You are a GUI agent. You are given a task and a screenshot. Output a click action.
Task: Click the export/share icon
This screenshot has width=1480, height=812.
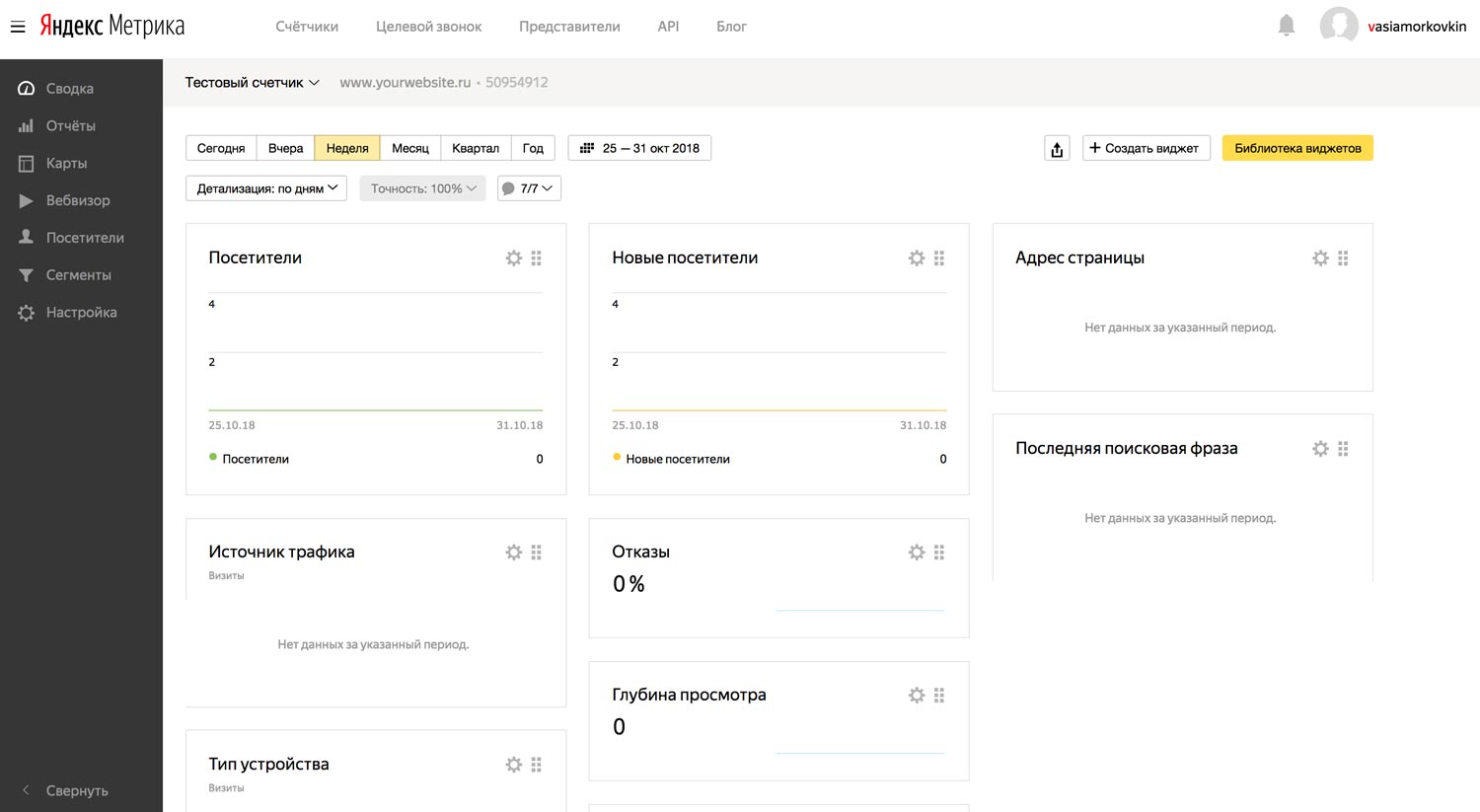(1057, 148)
